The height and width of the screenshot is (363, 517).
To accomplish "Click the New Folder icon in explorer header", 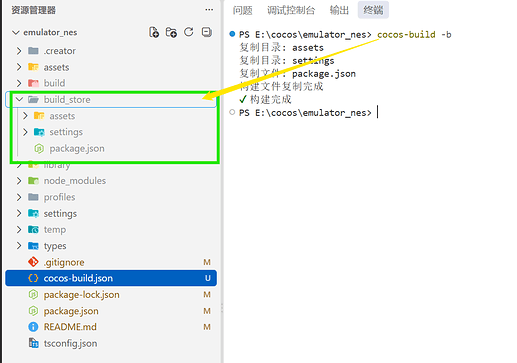I will [x=171, y=32].
